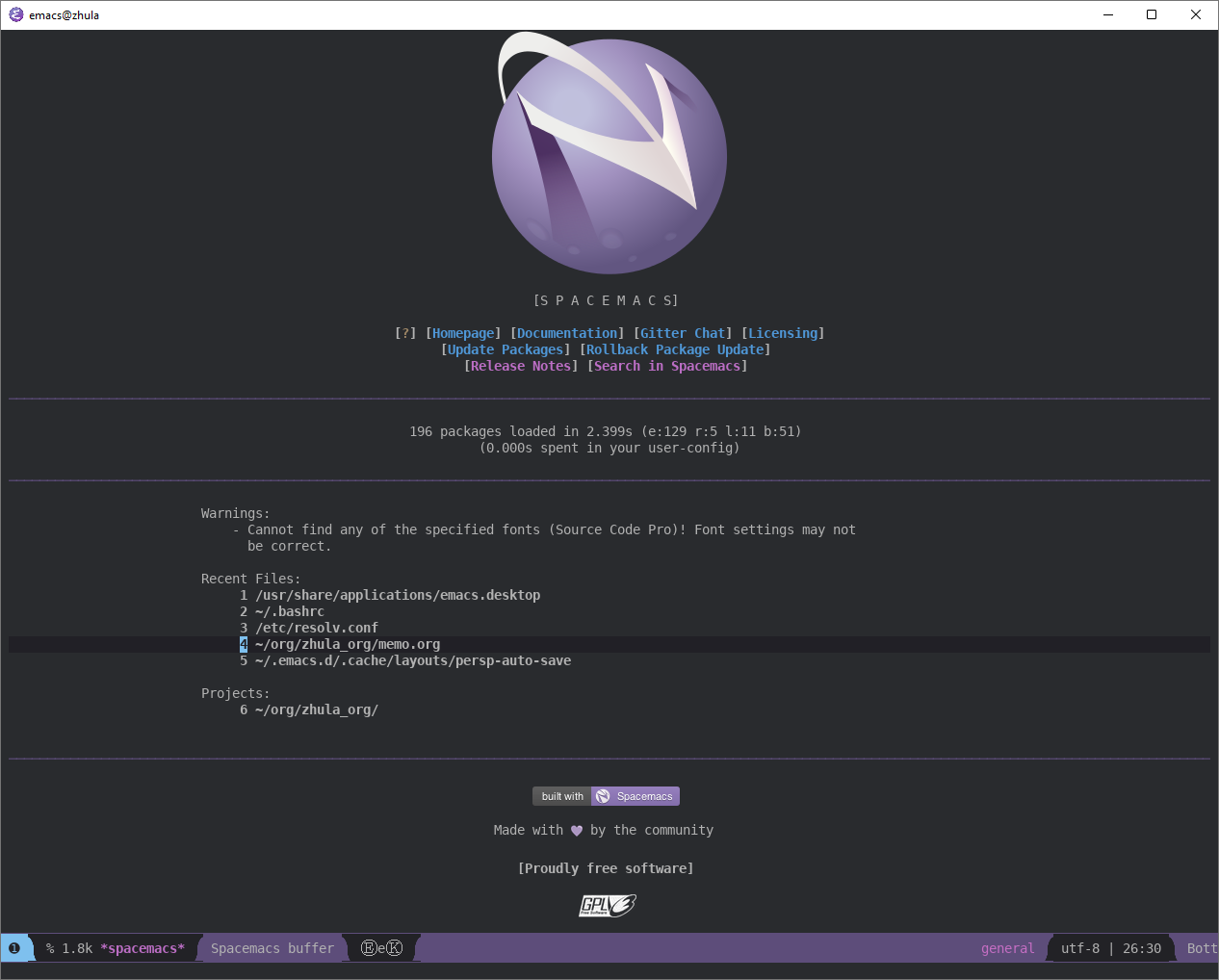This screenshot has height=980, width=1219.
Task: Open the project ~/org/zhula_org/
Action: click(316, 709)
